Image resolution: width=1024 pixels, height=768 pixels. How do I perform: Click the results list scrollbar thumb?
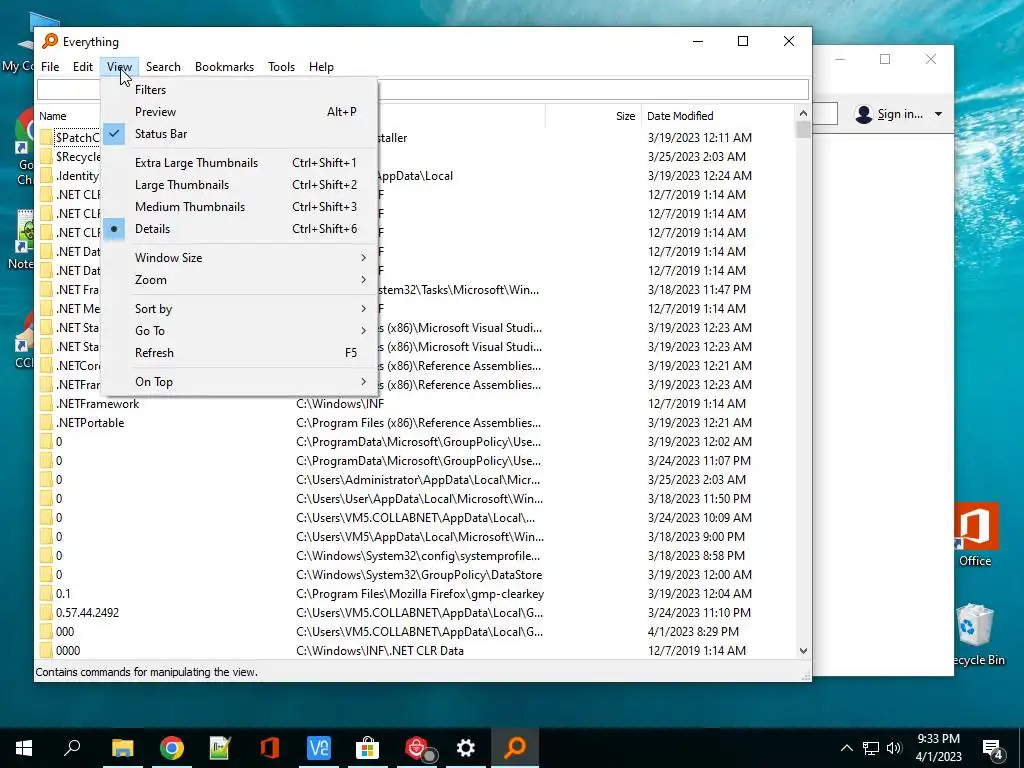click(x=803, y=129)
